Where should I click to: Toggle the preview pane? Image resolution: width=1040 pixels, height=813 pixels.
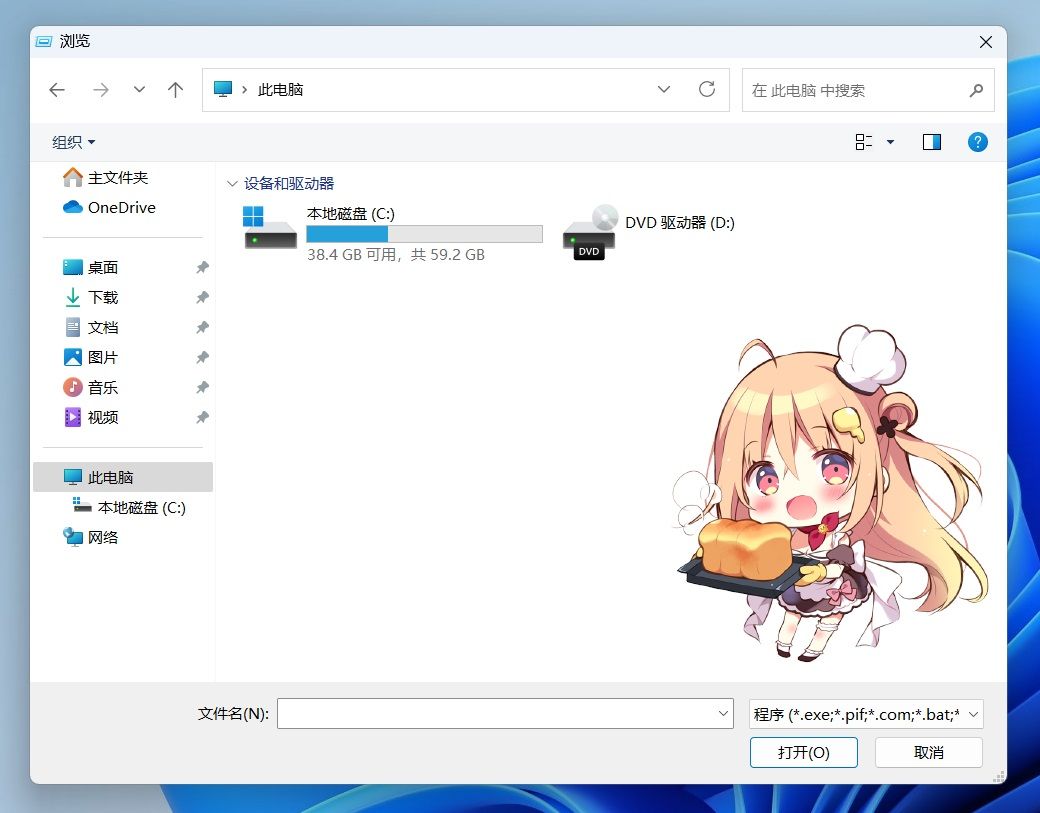pos(932,142)
